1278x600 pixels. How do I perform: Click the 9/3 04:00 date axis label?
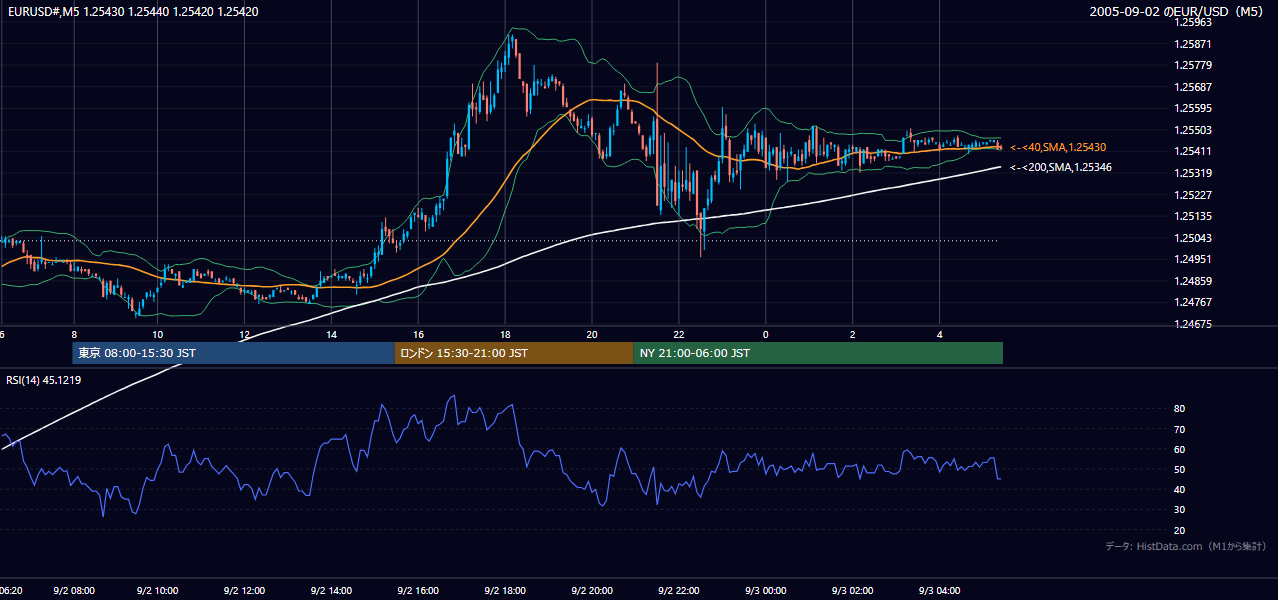tap(940, 591)
